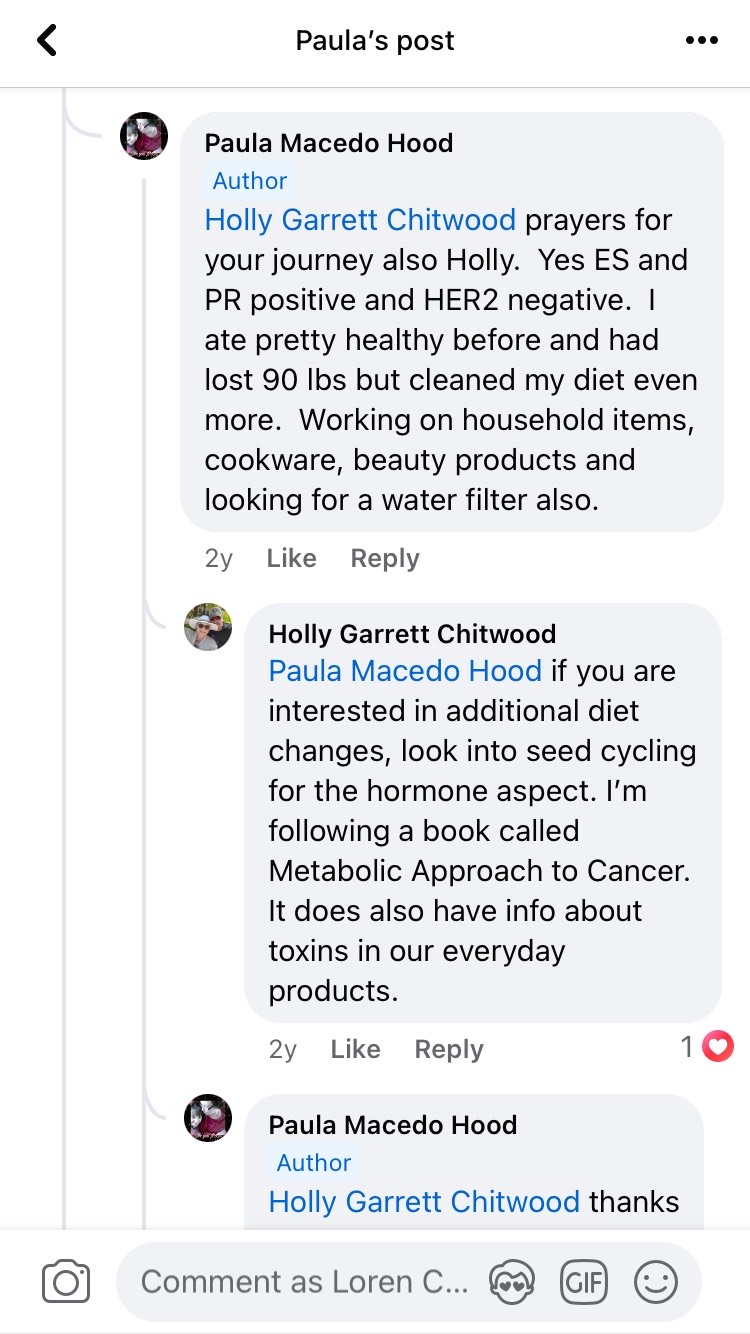Like Holly's seed cycling comment
The height and width of the screenshot is (1334, 750).
[354, 1048]
